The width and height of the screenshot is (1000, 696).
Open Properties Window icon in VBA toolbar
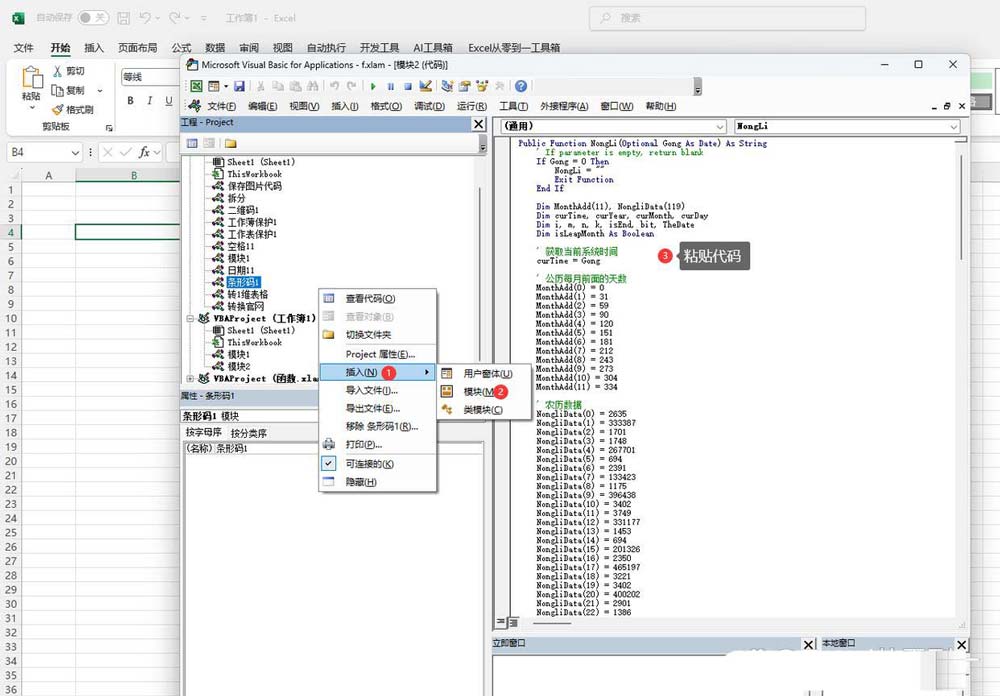click(x=465, y=86)
